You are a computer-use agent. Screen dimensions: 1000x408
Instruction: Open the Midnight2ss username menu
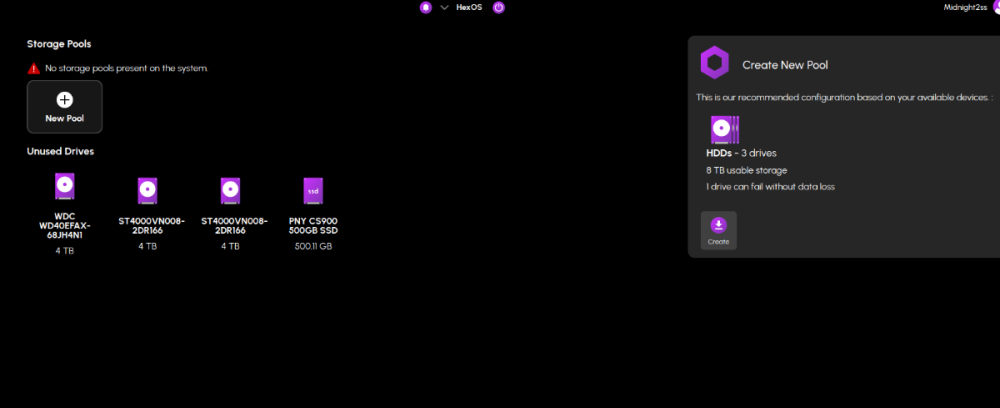(x=965, y=7)
